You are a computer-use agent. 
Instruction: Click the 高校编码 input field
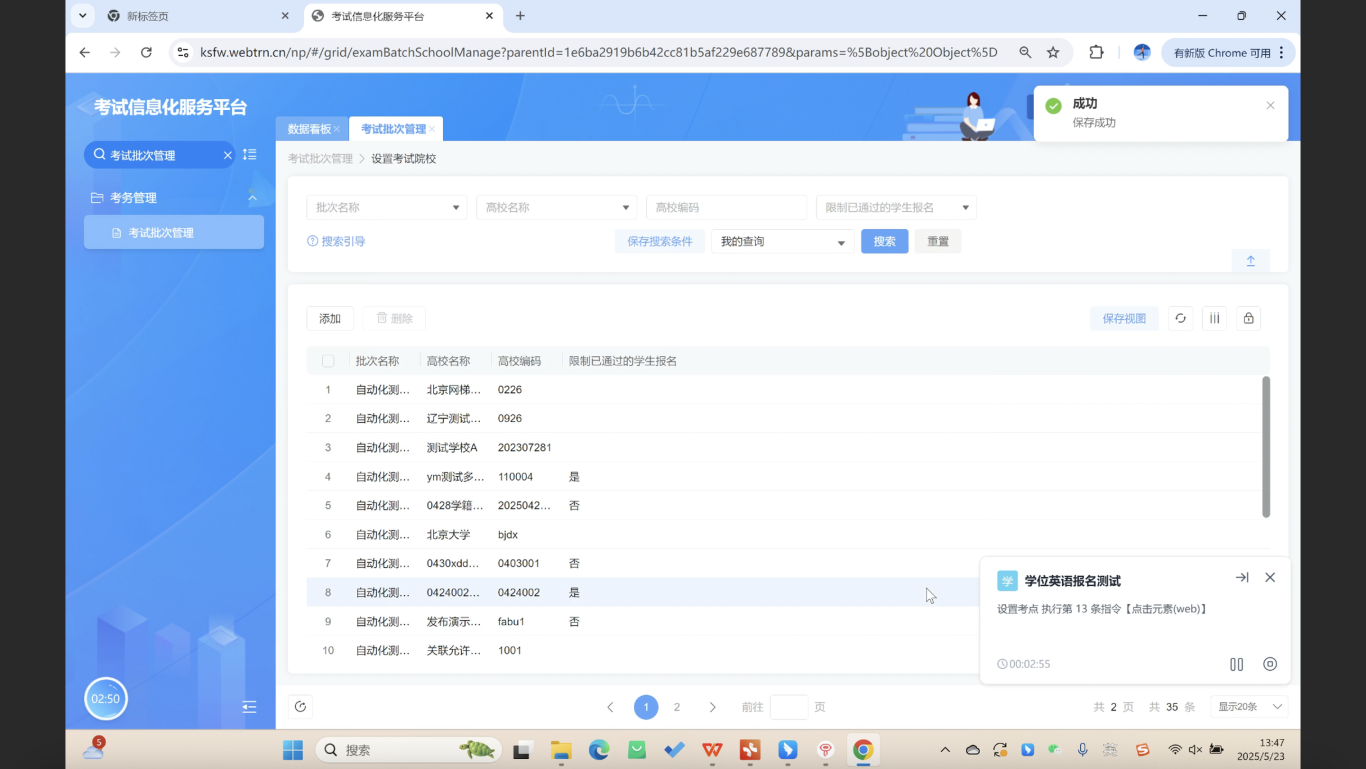(726, 207)
